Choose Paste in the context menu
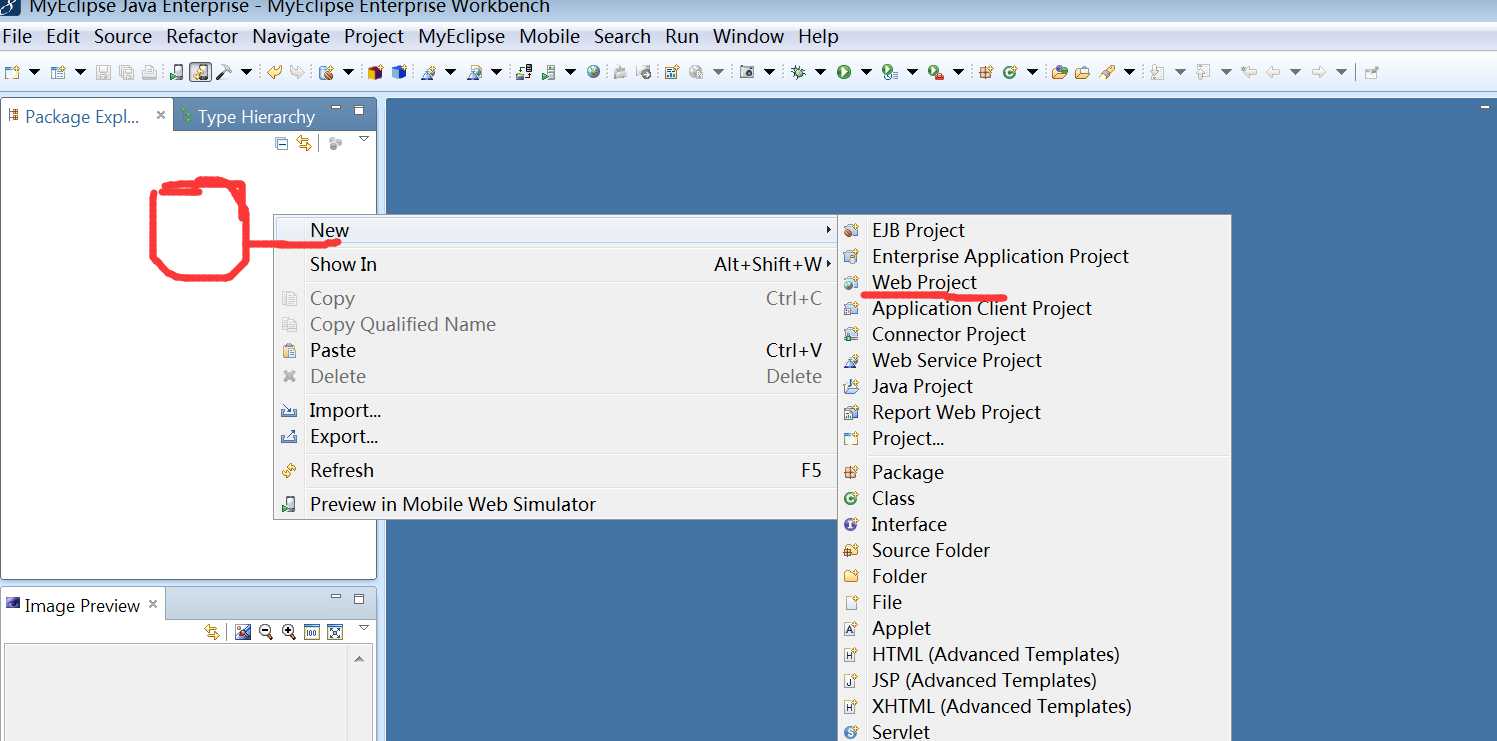 [333, 351]
